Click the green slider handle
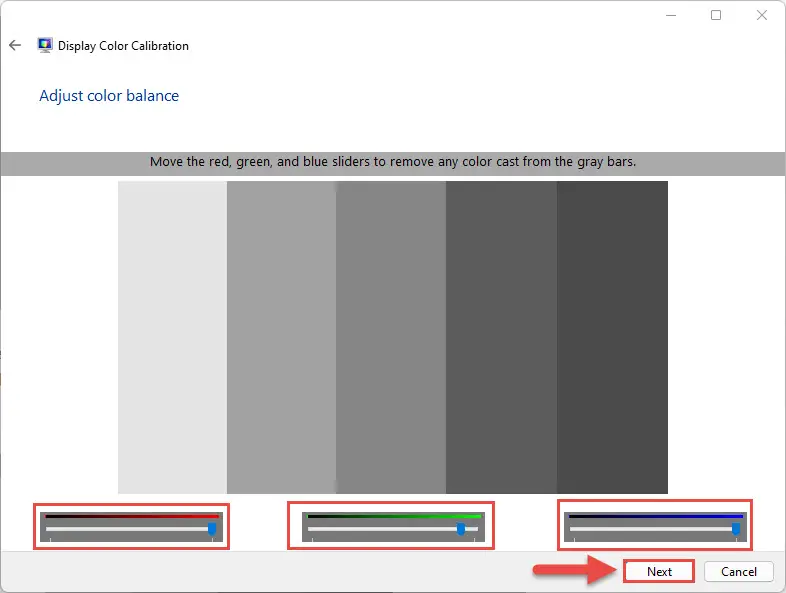This screenshot has height=593, width=786. point(461,529)
